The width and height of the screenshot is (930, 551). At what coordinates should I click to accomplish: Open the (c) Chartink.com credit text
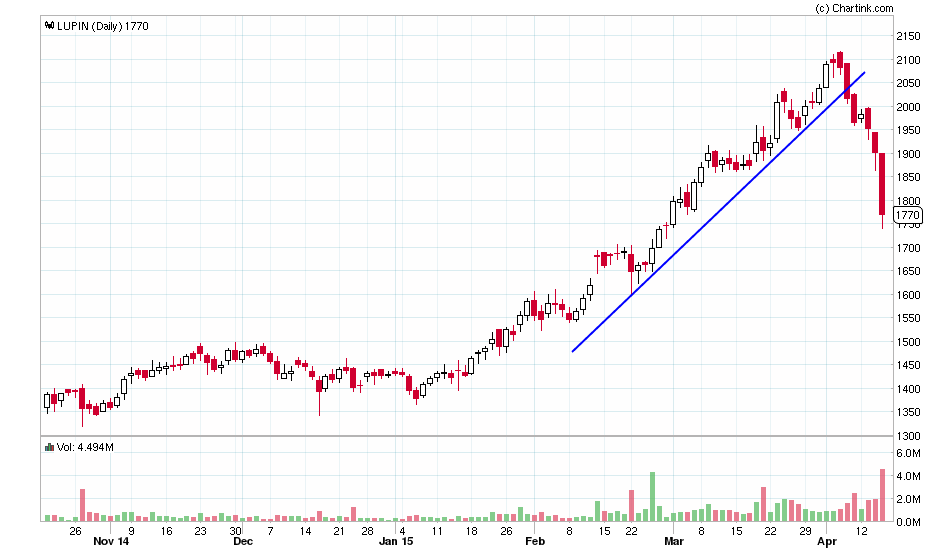pyautogui.click(x=854, y=8)
